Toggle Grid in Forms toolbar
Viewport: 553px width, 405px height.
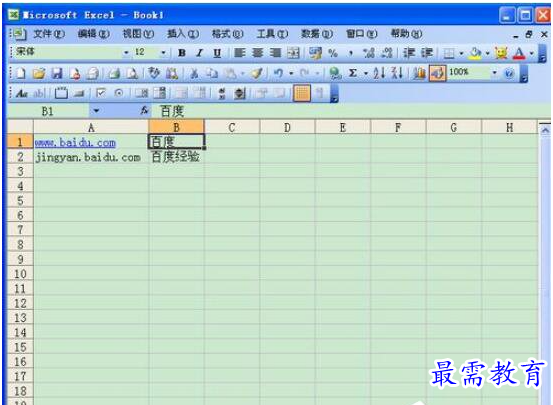click(x=302, y=93)
